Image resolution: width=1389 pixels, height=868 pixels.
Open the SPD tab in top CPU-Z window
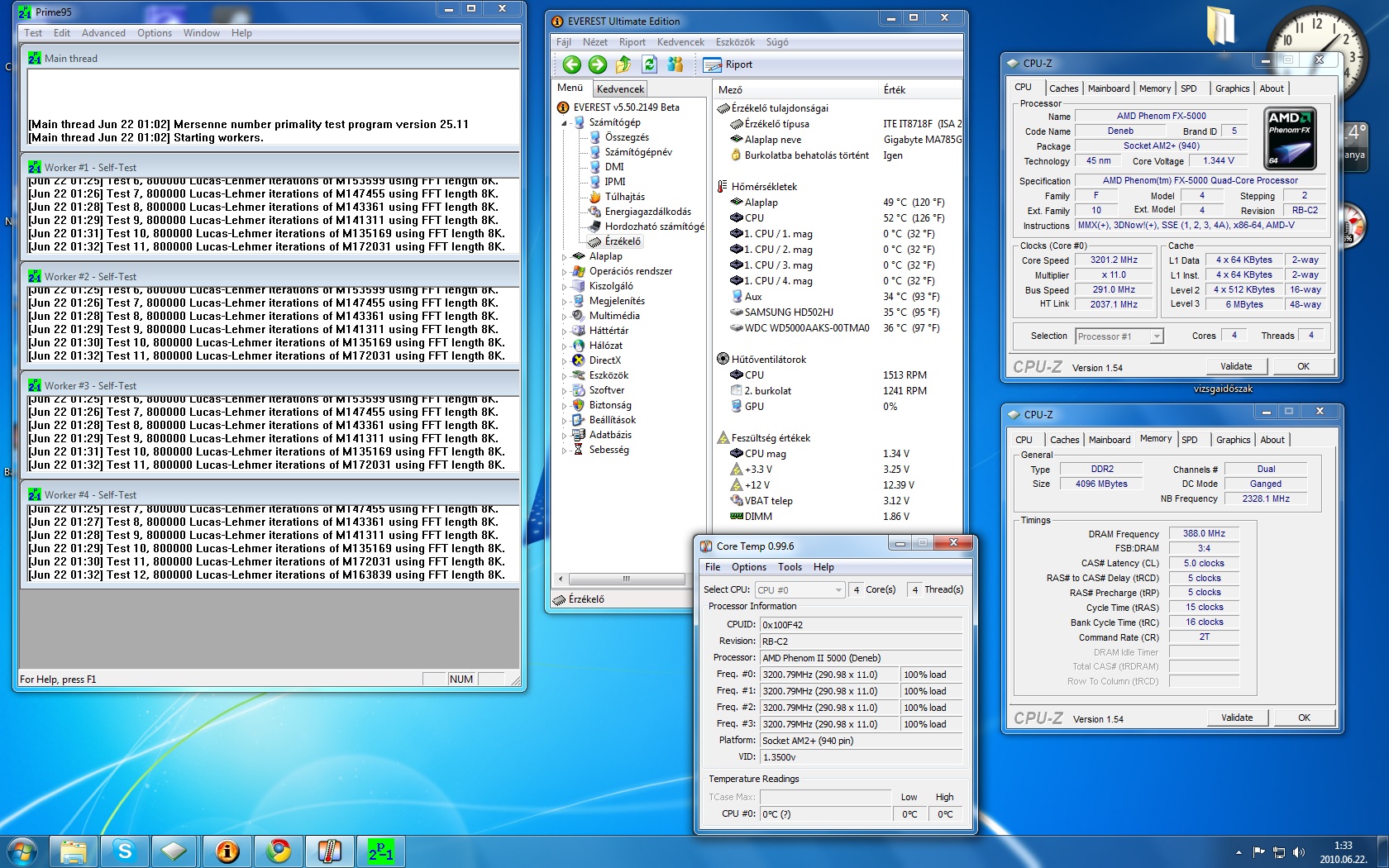coord(1188,88)
